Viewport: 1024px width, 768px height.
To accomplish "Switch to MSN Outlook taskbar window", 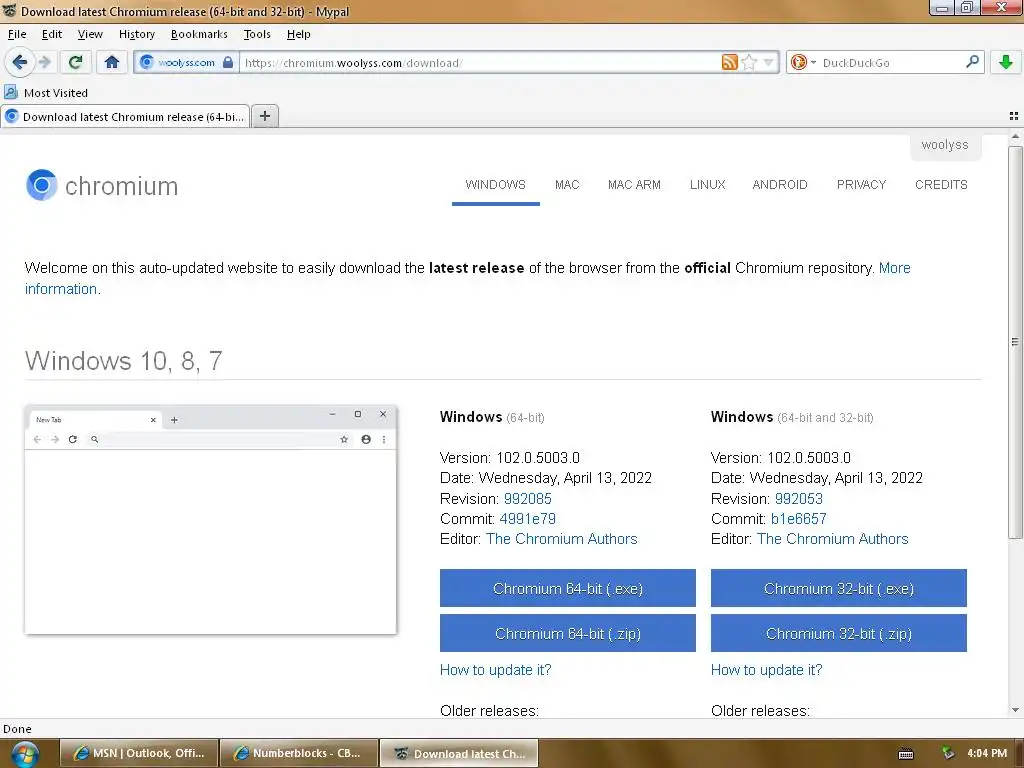I will pyautogui.click(x=138, y=753).
